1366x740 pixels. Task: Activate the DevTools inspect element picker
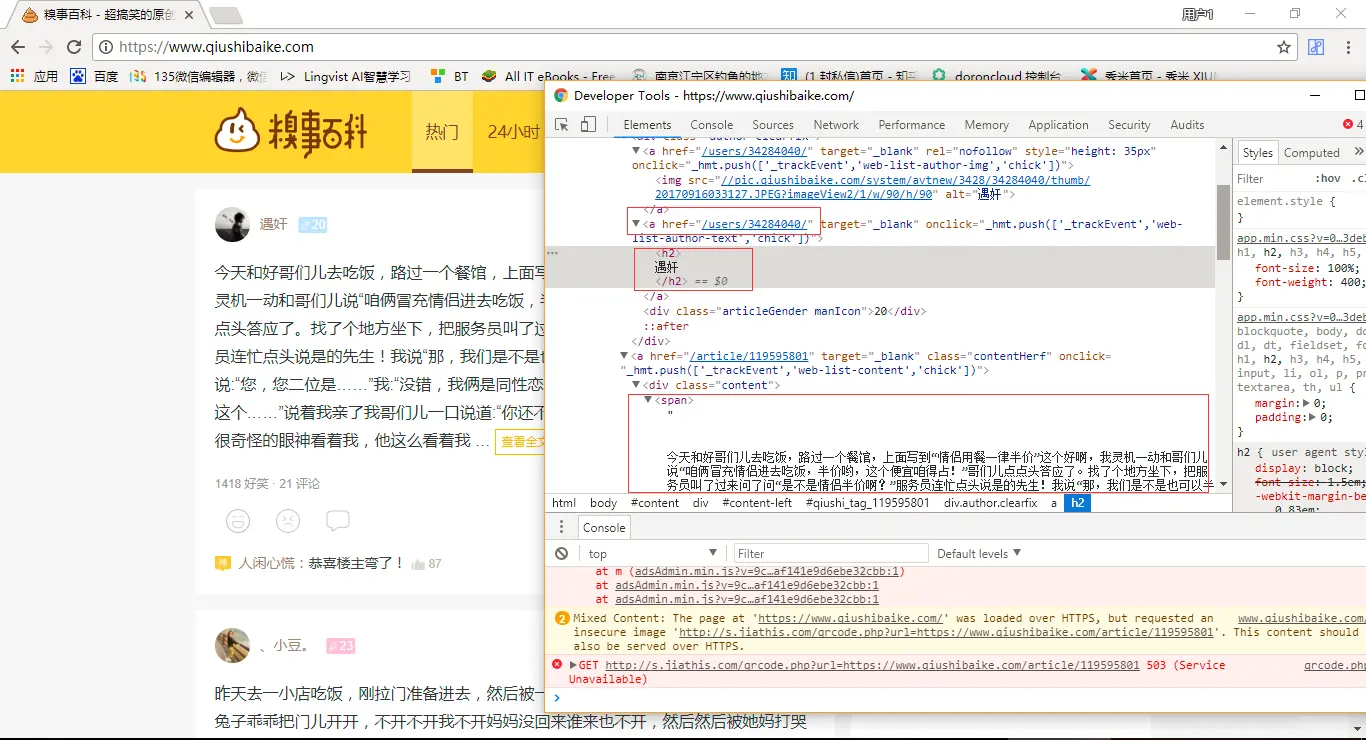(562, 124)
